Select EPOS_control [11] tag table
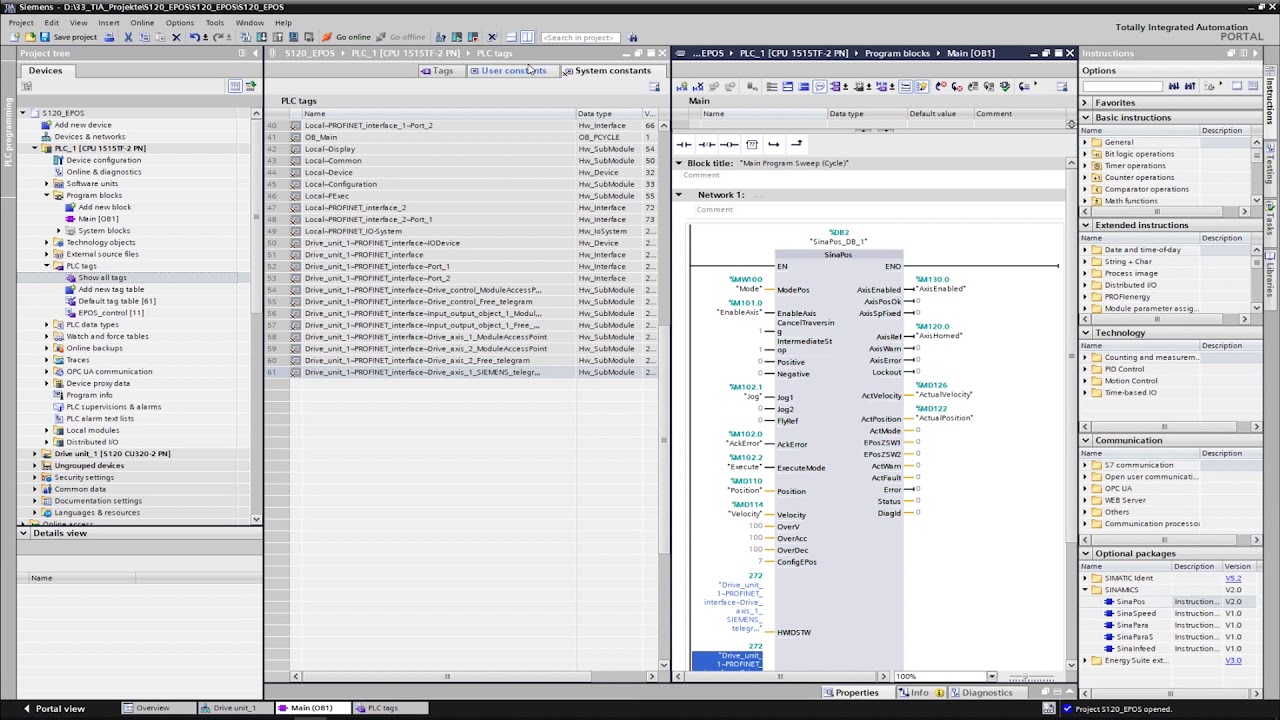This screenshot has height=720, width=1280. tap(110, 313)
